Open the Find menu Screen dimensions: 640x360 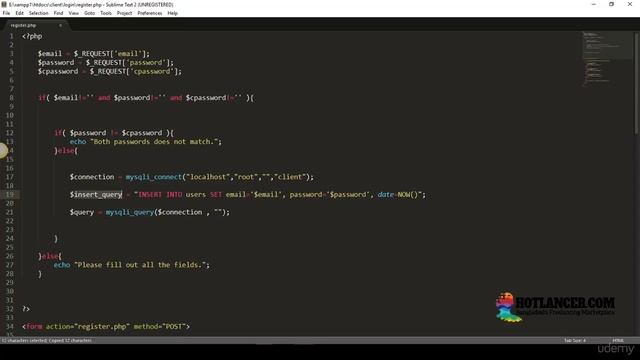pyautogui.click(x=58, y=13)
